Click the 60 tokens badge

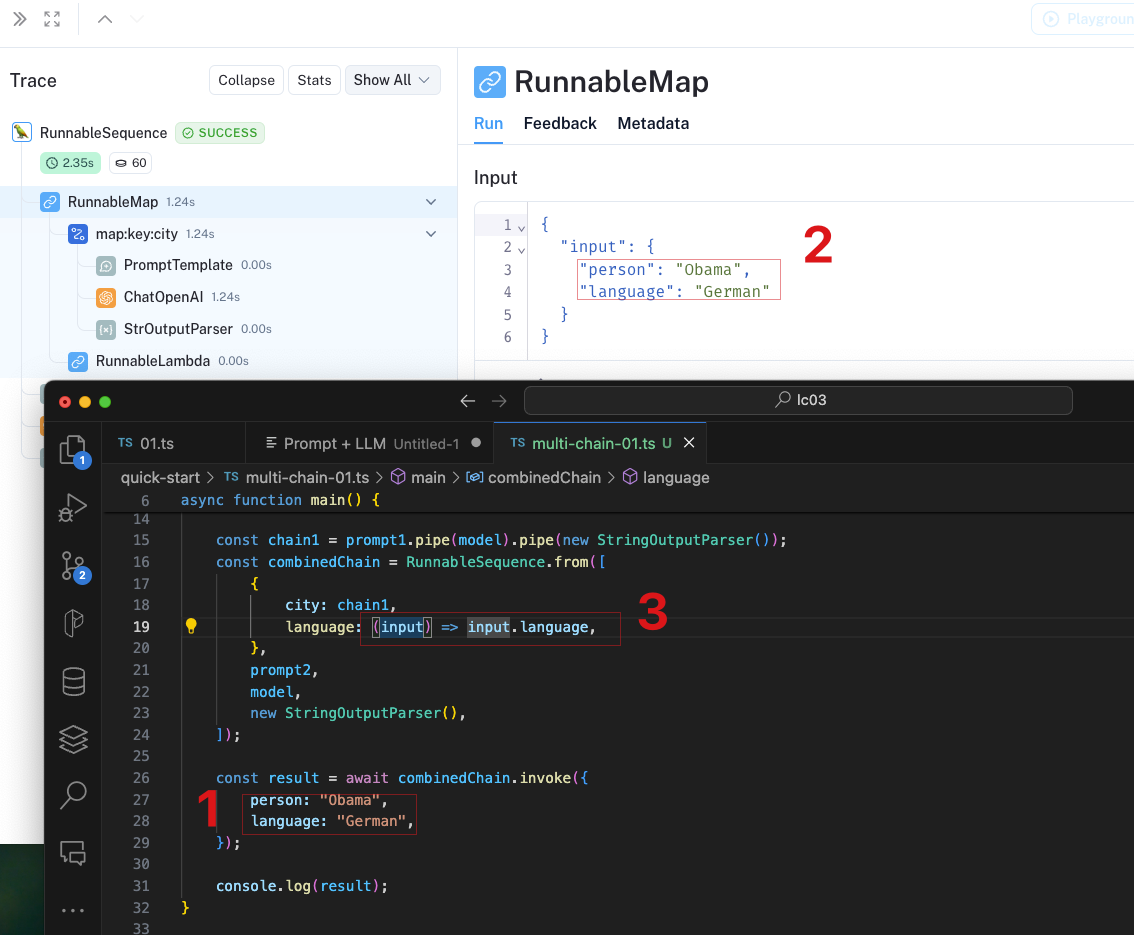(131, 163)
